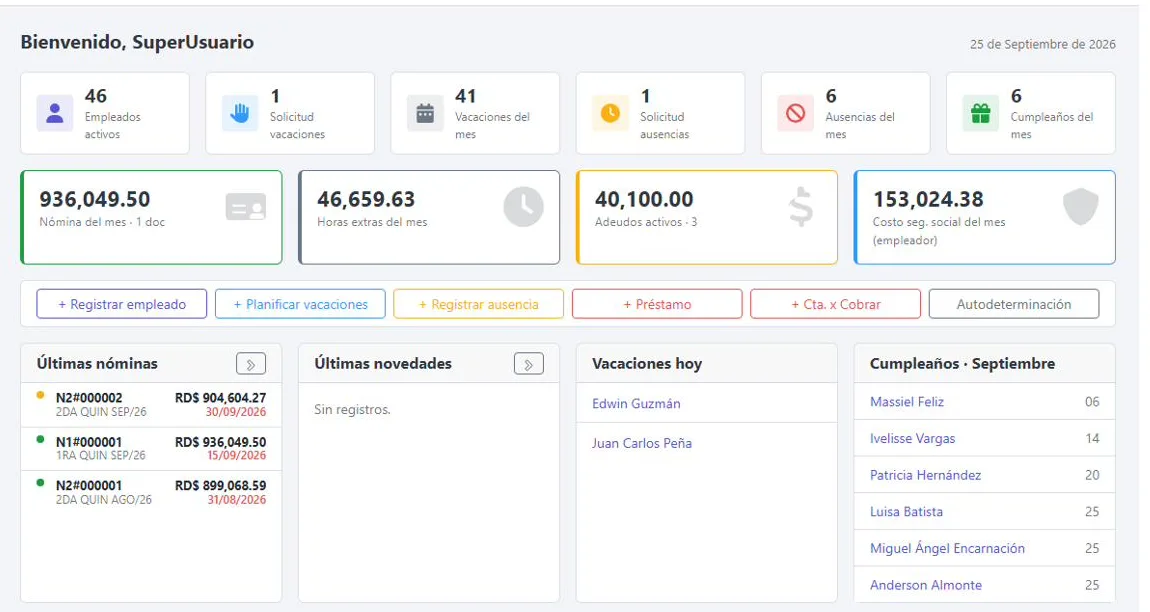Click the date 30/09/2026 in Últimas nóminas

click(236, 412)
